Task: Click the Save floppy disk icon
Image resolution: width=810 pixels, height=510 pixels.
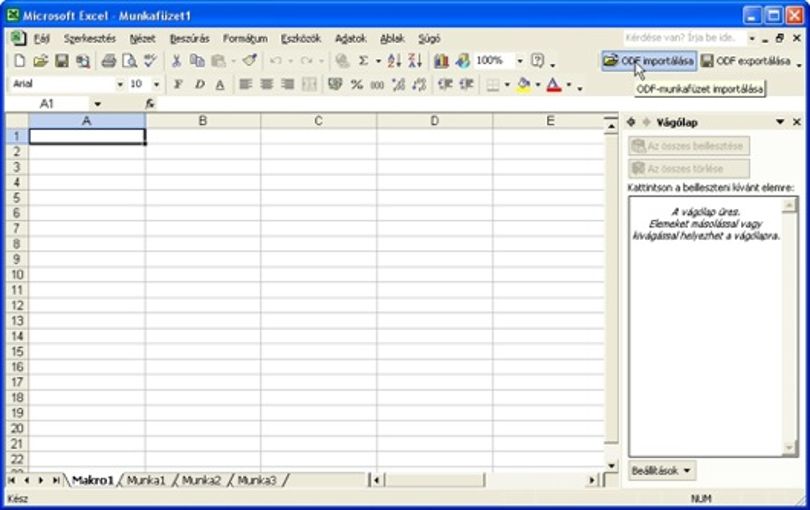Action: coord(62,61)
